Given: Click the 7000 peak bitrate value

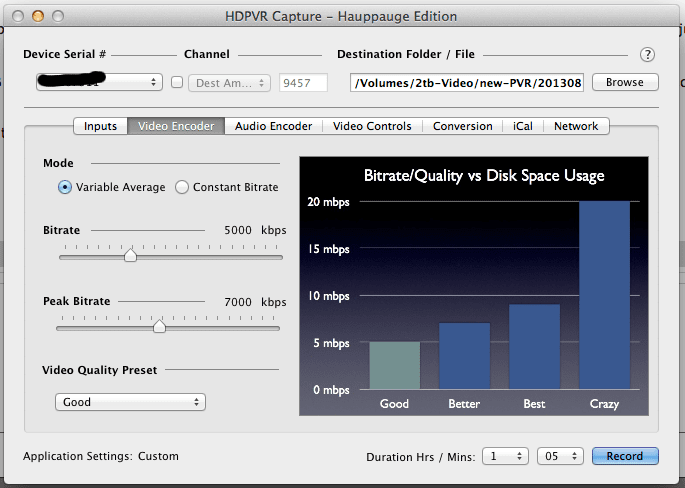Looking at the screenshot, I should tap(238, 302).
